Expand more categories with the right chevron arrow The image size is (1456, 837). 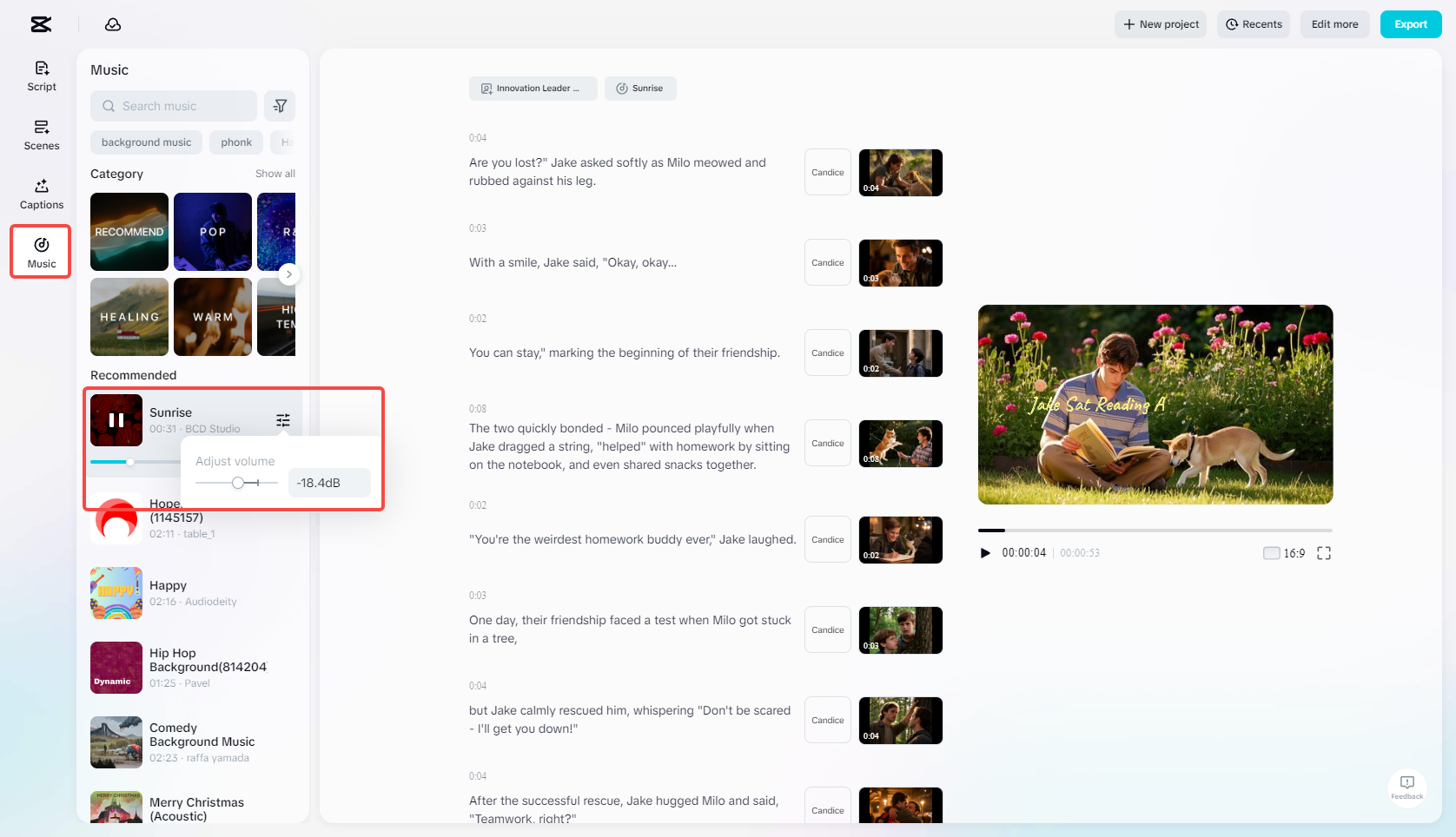coord(288,274)
